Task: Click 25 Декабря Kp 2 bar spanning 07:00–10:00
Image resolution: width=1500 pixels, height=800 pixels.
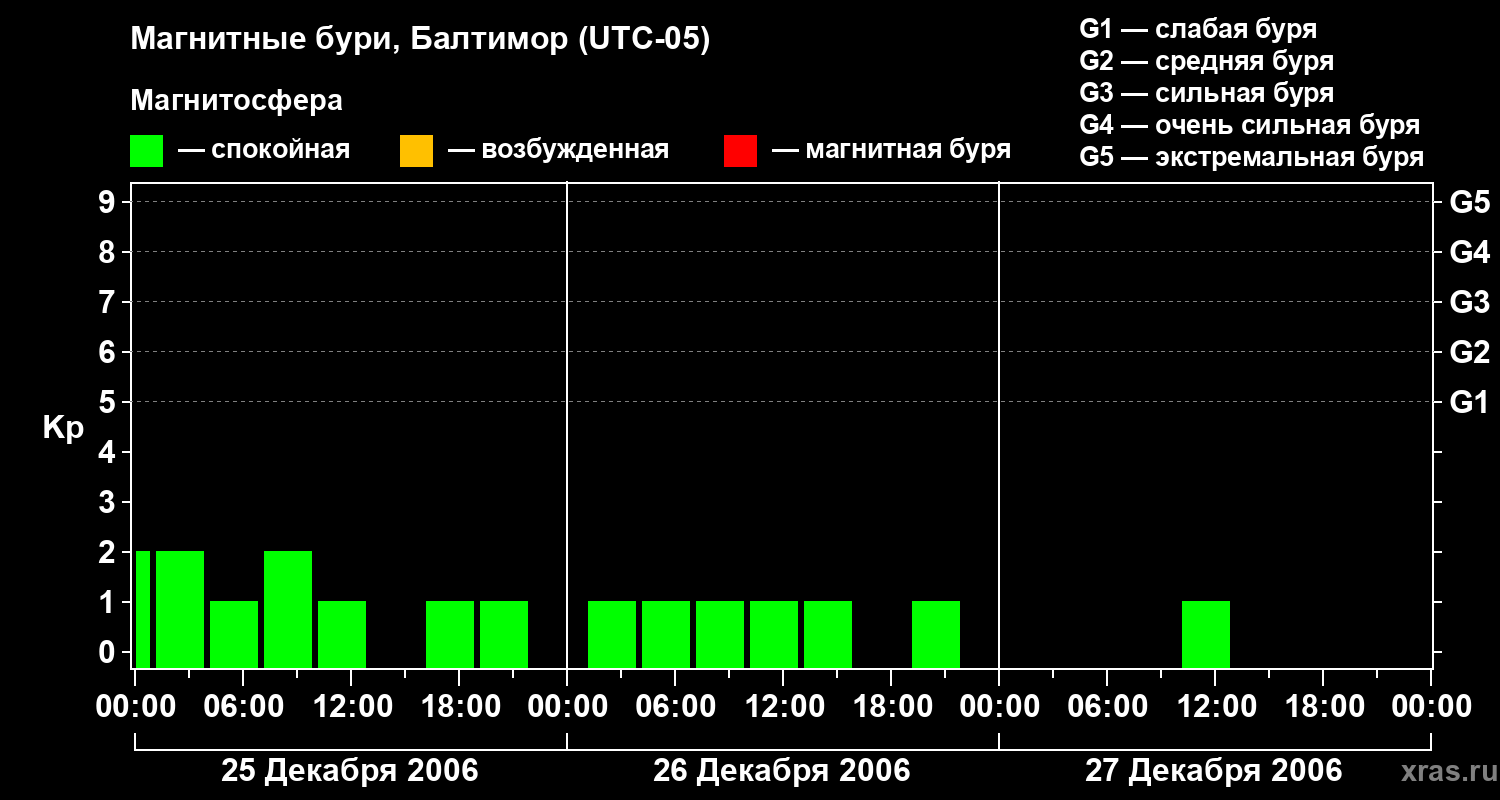Action: (288, 609)
